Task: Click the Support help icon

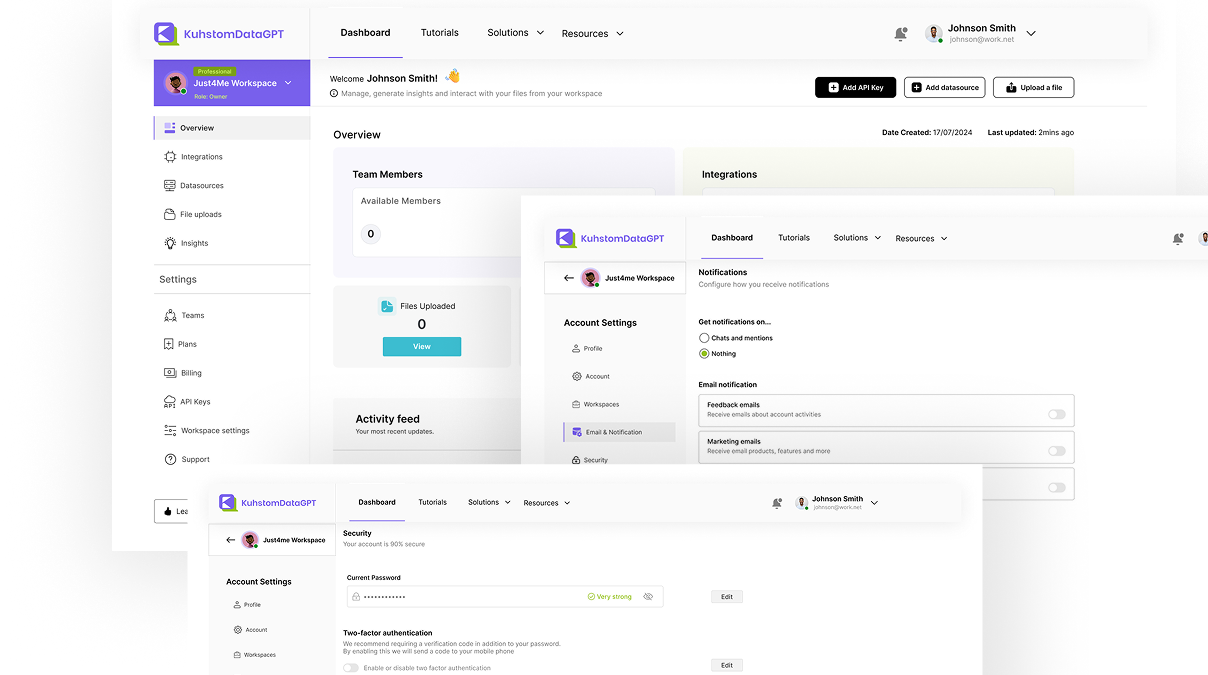Action: tap(172, 459)
